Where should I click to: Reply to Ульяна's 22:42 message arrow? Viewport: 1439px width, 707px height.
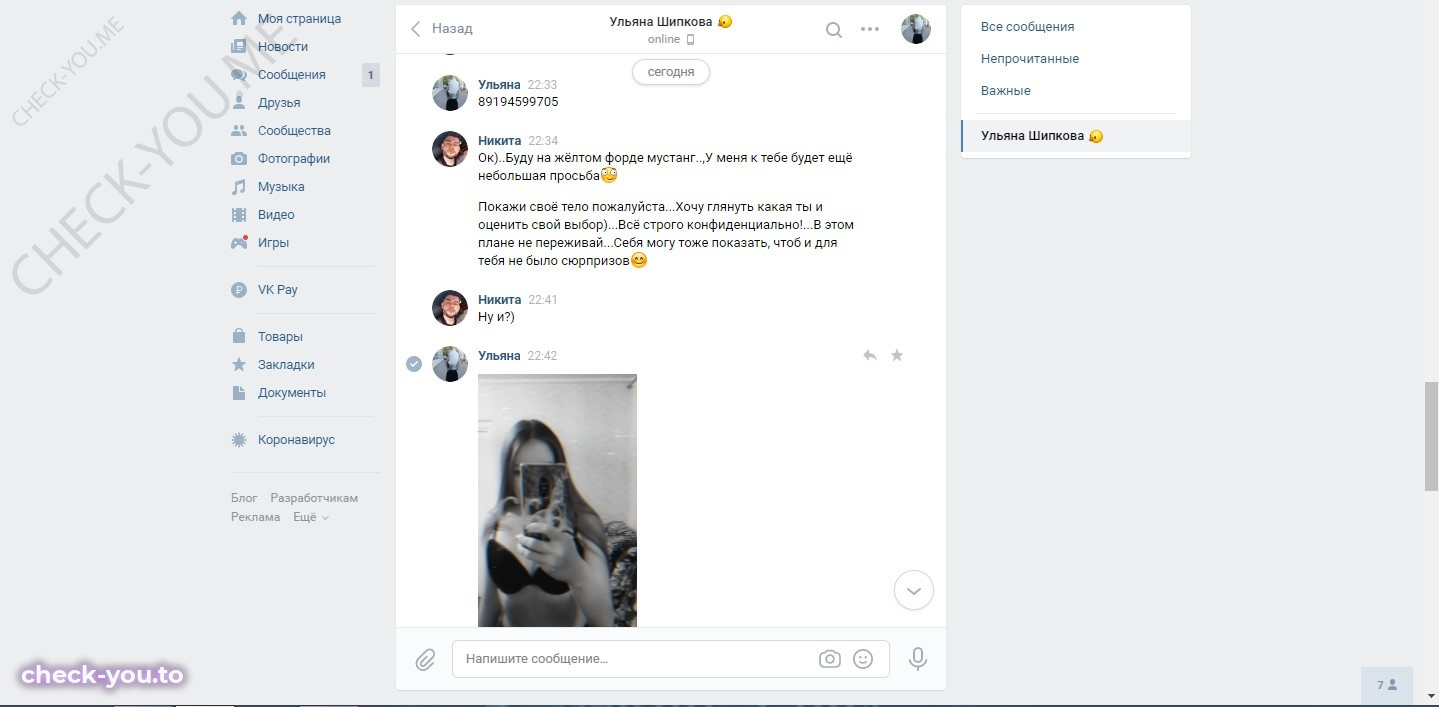point(870,355)
